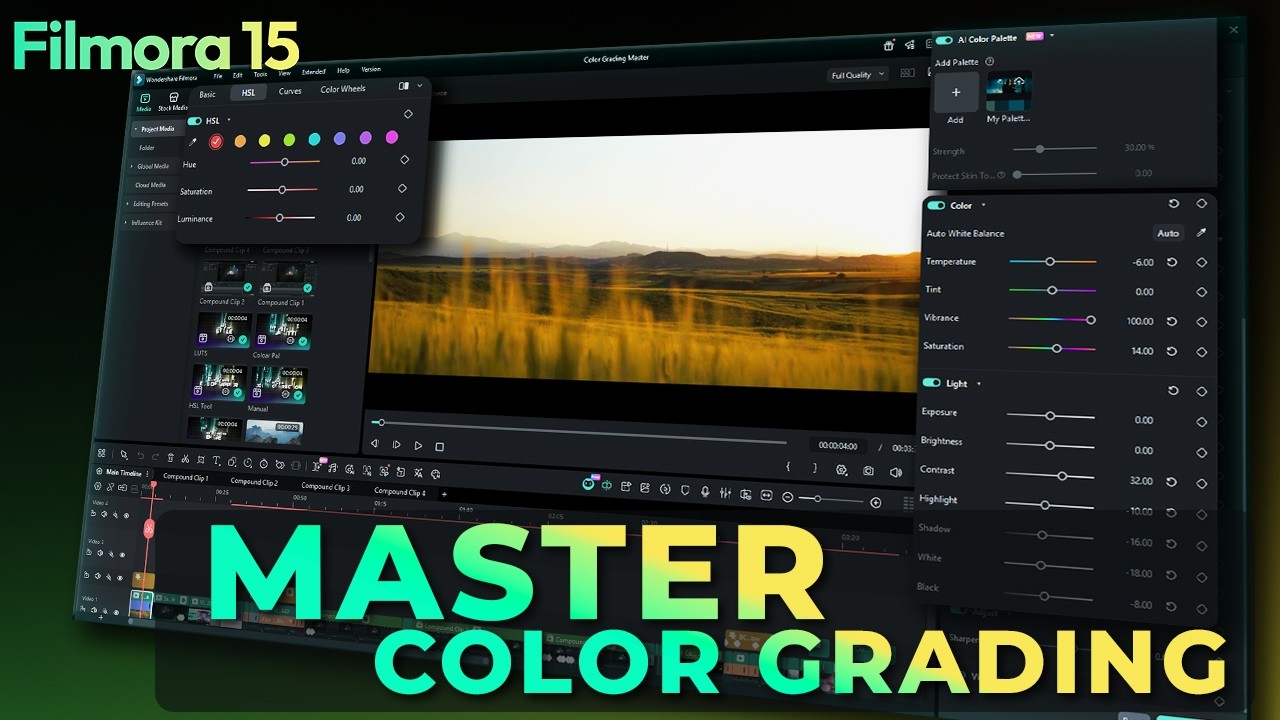This screenshot has width=1280, height=720.
Task: Open the Edit menu
Action: pyautogui.click(x=237, y=75)
